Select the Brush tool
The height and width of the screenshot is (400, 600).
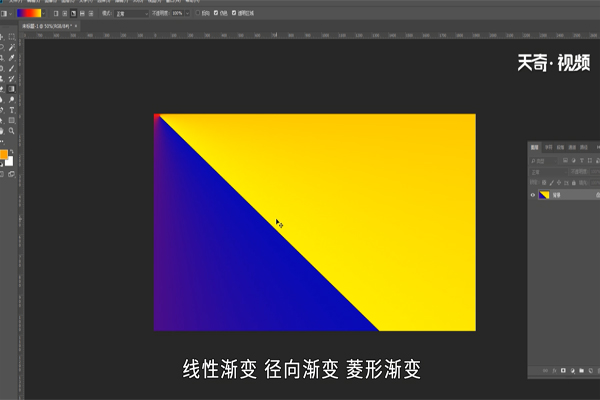click(x=12, y=68)
